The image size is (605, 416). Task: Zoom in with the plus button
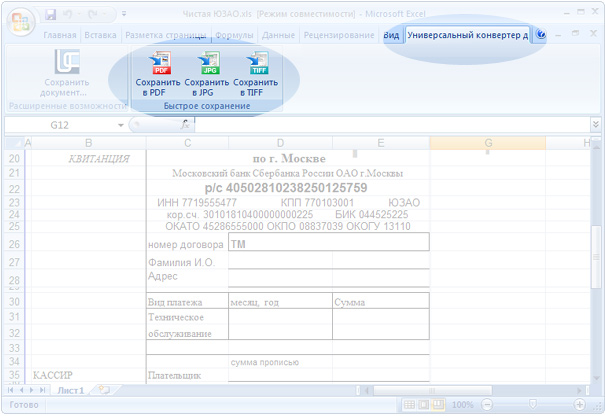[x=579, y=405]
